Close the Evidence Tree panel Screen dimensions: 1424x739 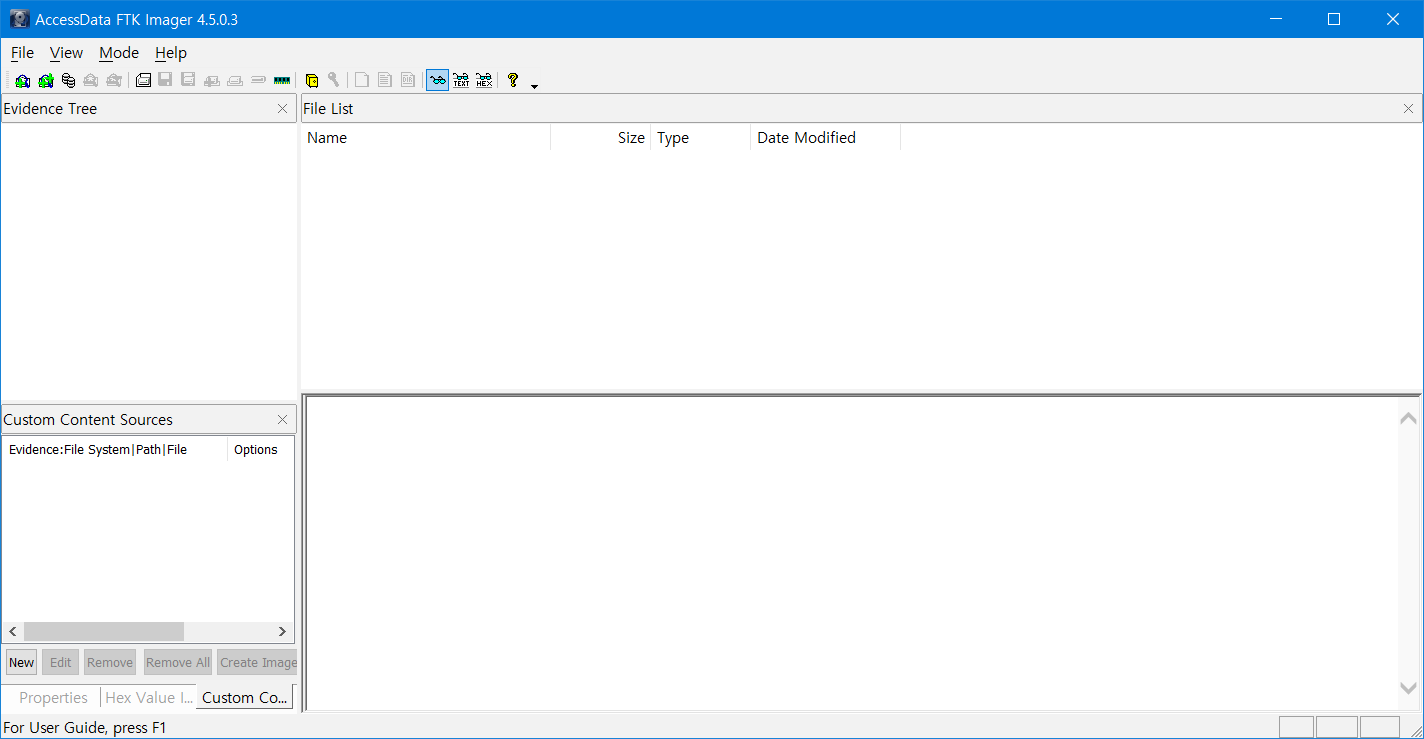(283, 109)
